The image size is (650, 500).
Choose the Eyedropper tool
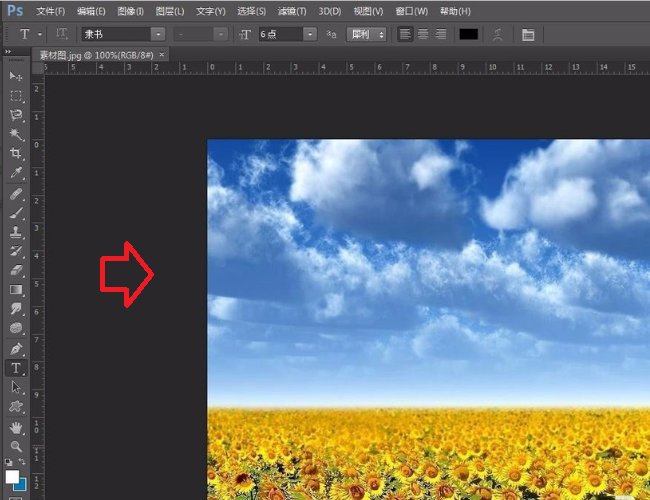tap(16, 172)
